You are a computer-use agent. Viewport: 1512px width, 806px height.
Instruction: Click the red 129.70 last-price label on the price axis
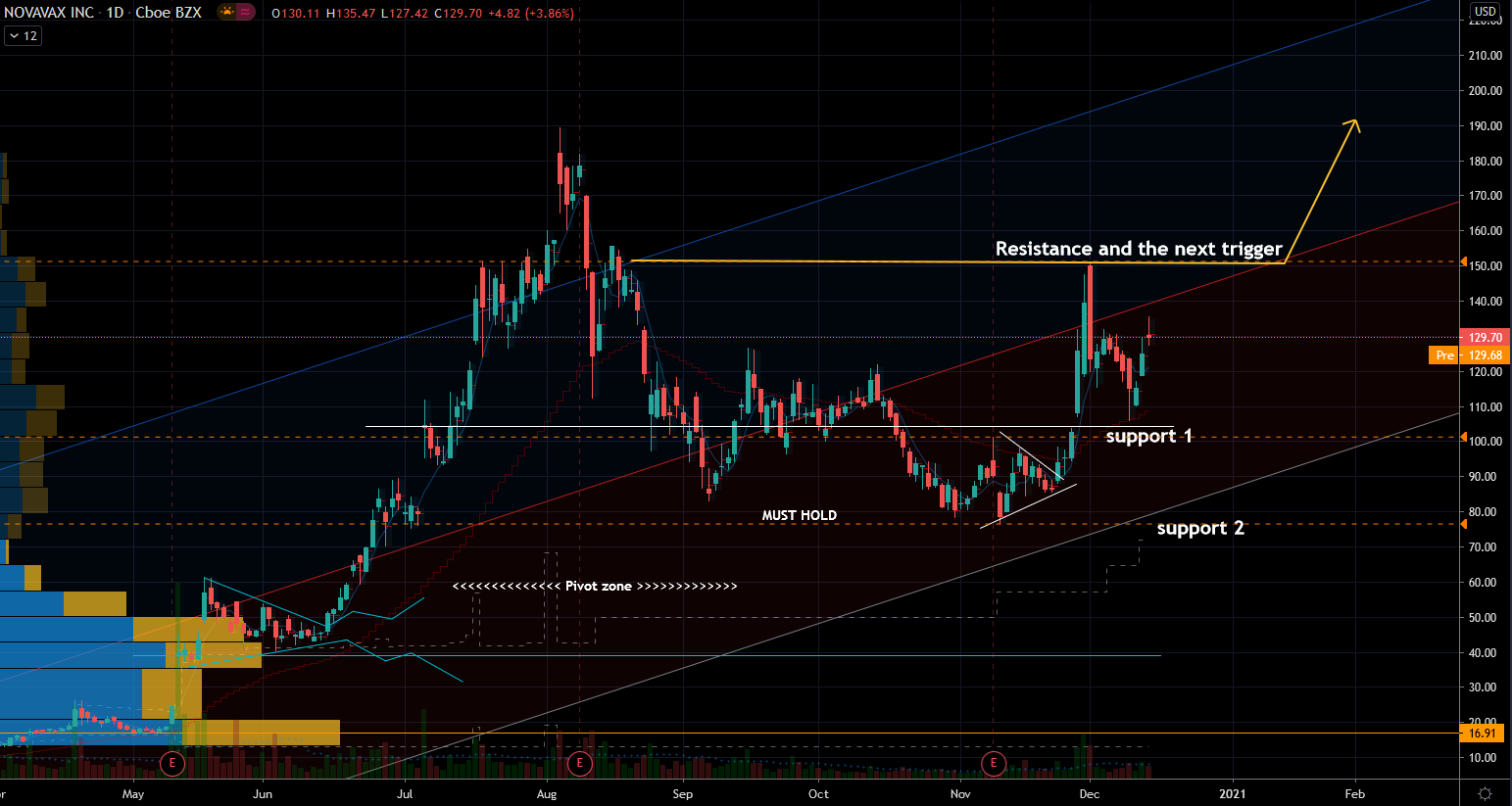tap(1486, 337)
